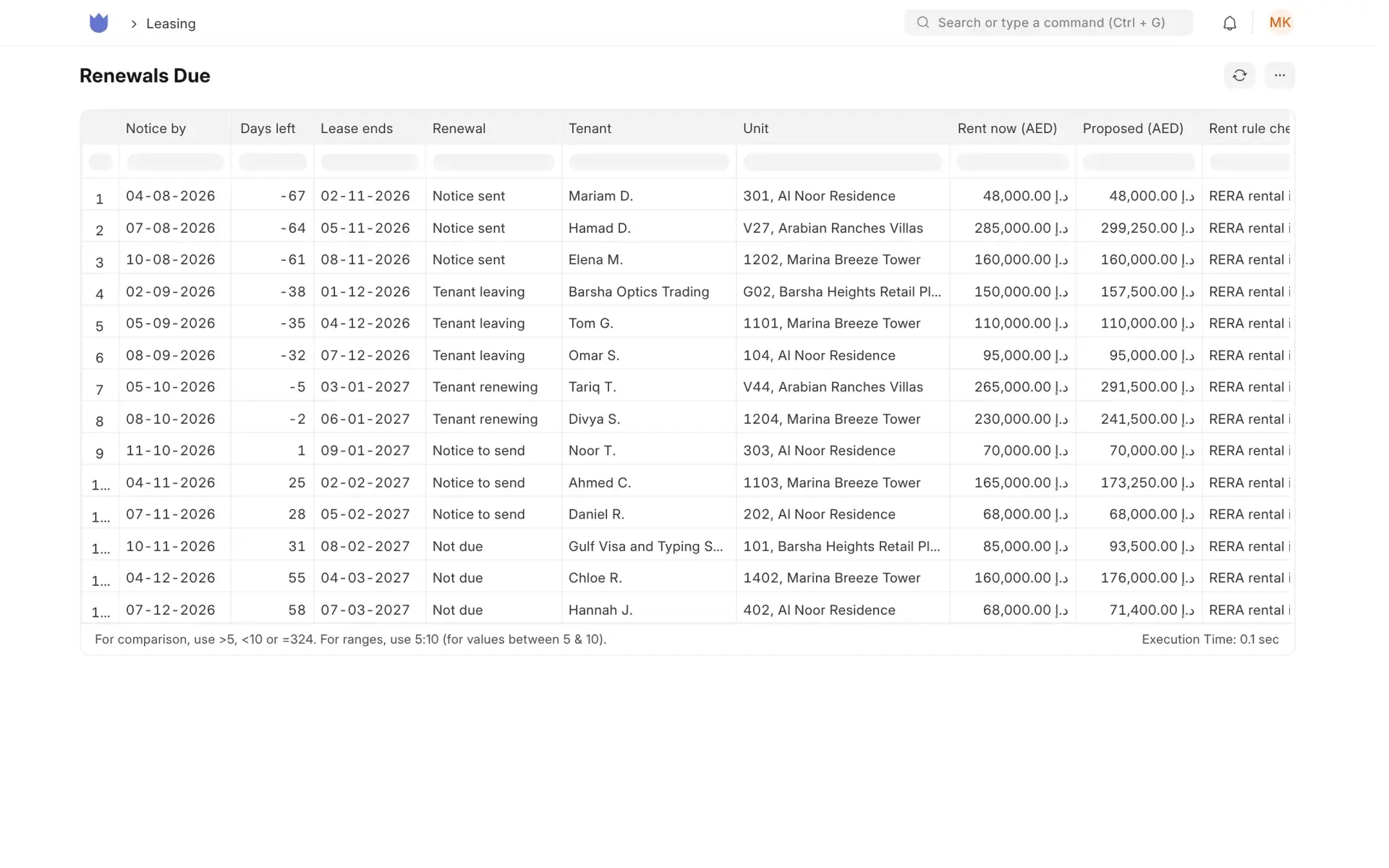Focus the Renewal filter field
The image size is (1389, 868).
pyautogui.click(x=493, y=162)
